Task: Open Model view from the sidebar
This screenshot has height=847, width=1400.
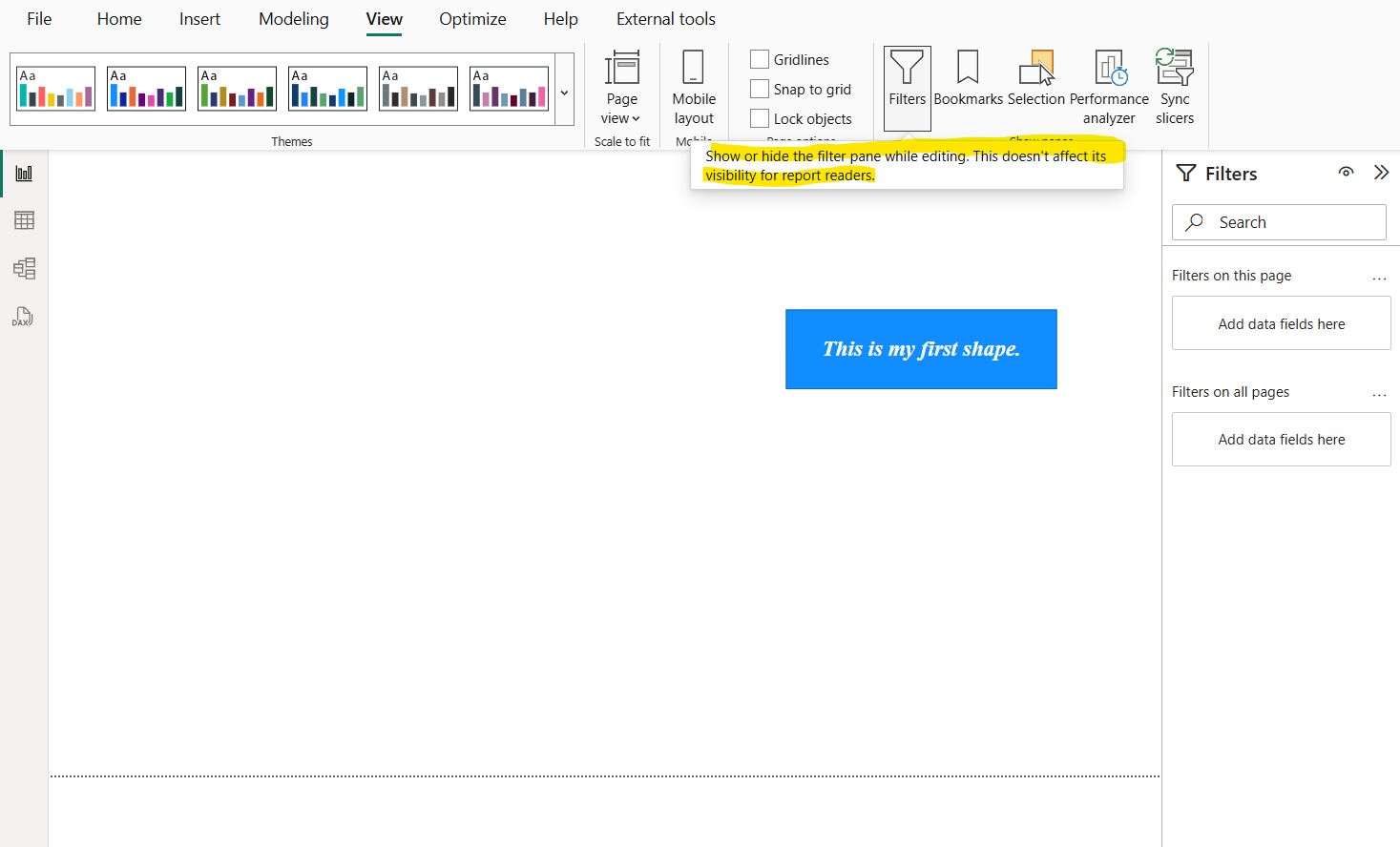Action: 22,268
